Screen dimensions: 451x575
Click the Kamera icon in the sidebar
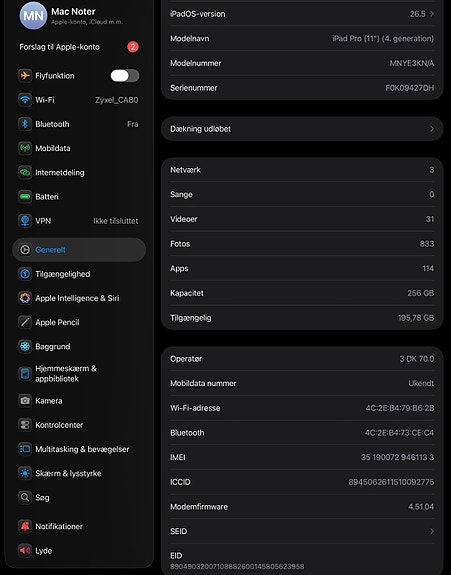25,401
